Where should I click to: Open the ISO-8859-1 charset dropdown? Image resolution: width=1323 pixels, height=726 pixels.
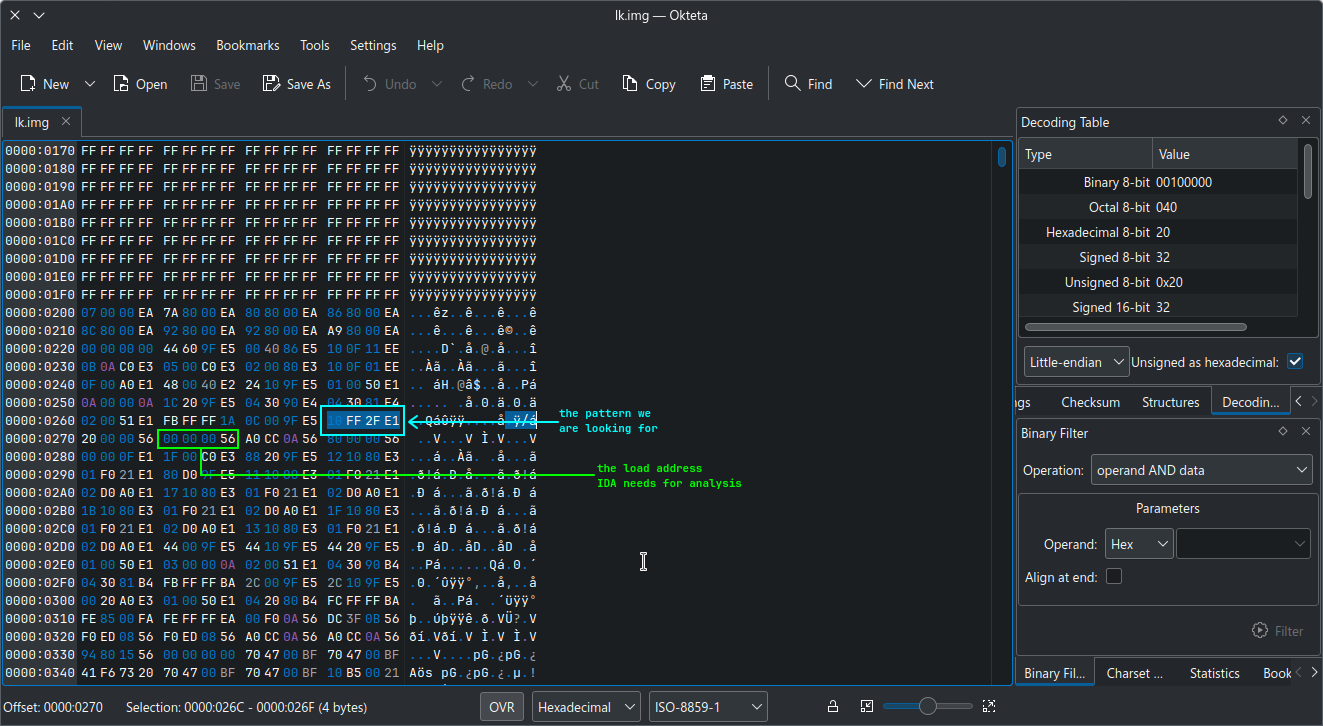707,707
